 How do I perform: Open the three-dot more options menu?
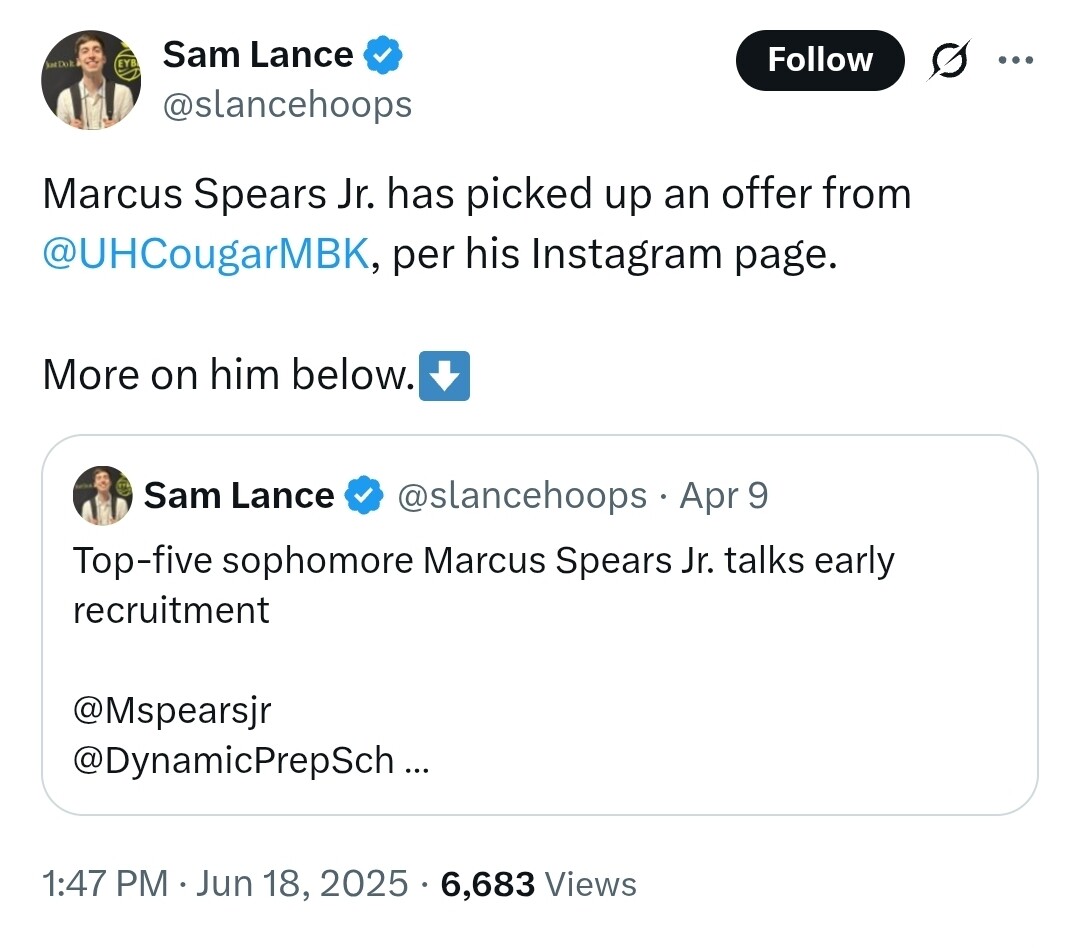[x=1016, y=60]
